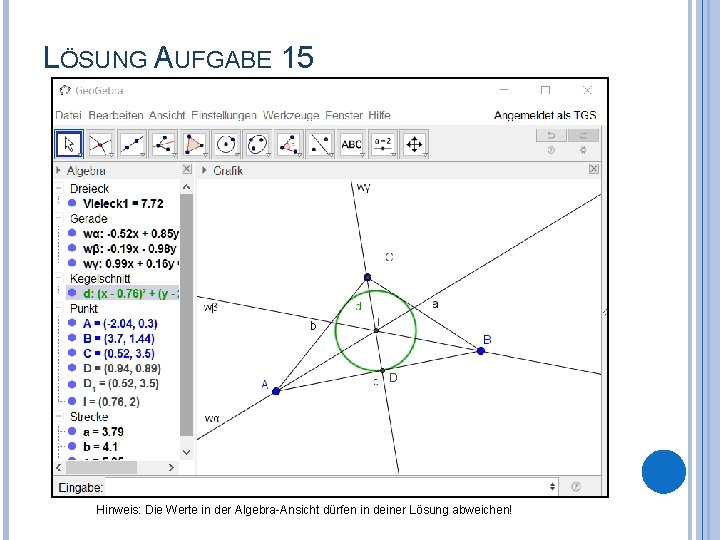Open the Fenster menu
The height and width of the screenshot is (540, 720).
343,115
